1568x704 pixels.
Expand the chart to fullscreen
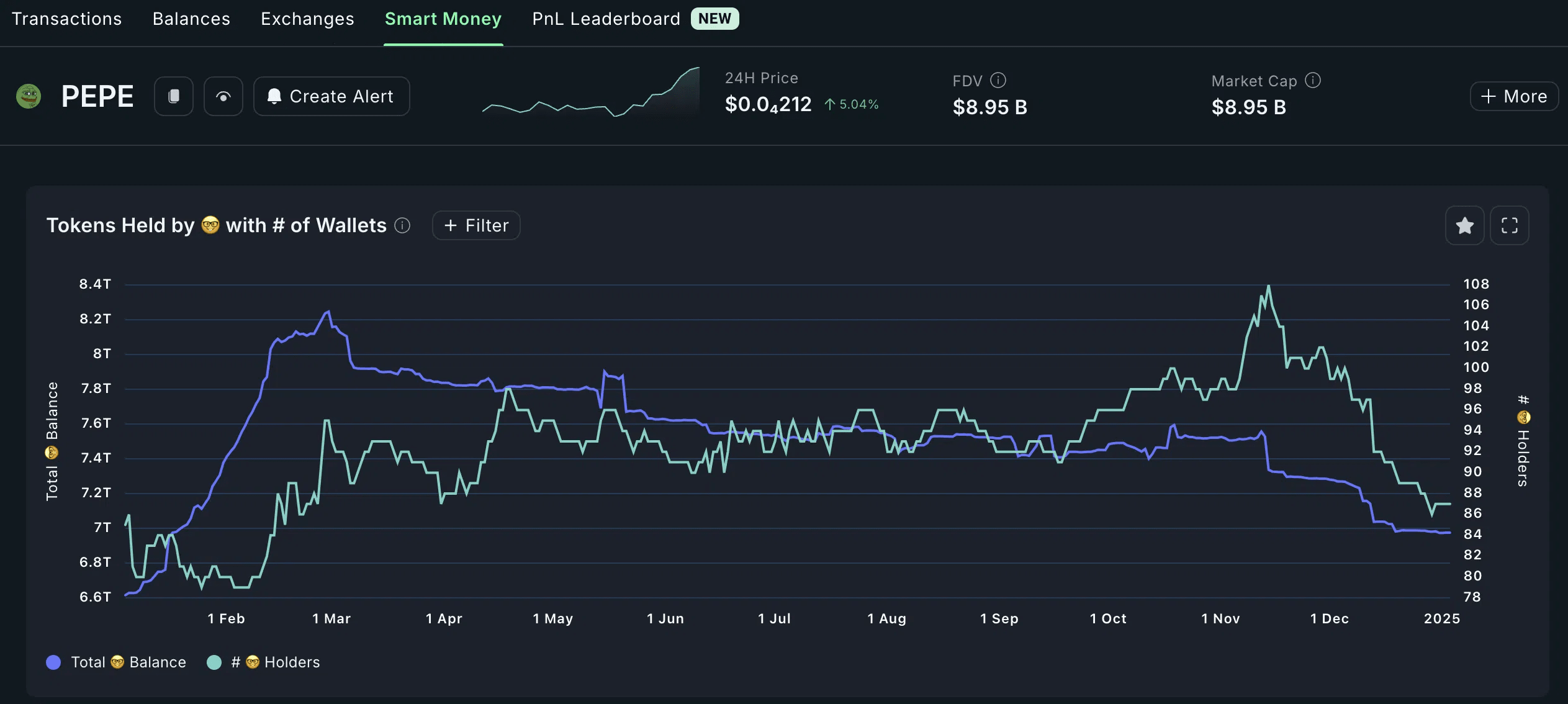pos(1509,225)
